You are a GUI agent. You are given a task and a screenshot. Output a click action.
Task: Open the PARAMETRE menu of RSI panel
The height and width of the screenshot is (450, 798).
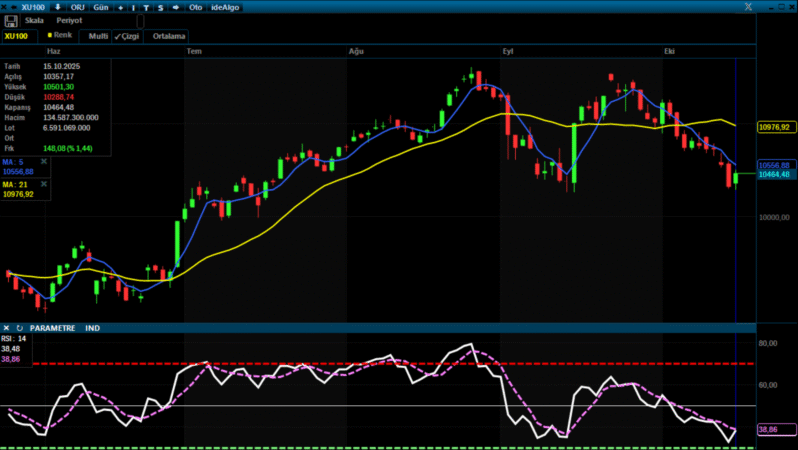[x=52, y=328]
